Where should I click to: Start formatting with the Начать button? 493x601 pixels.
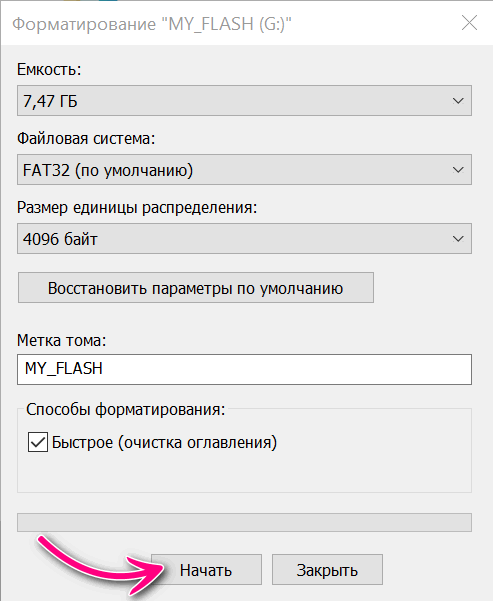pyautogui.click(x=206, y=570)
